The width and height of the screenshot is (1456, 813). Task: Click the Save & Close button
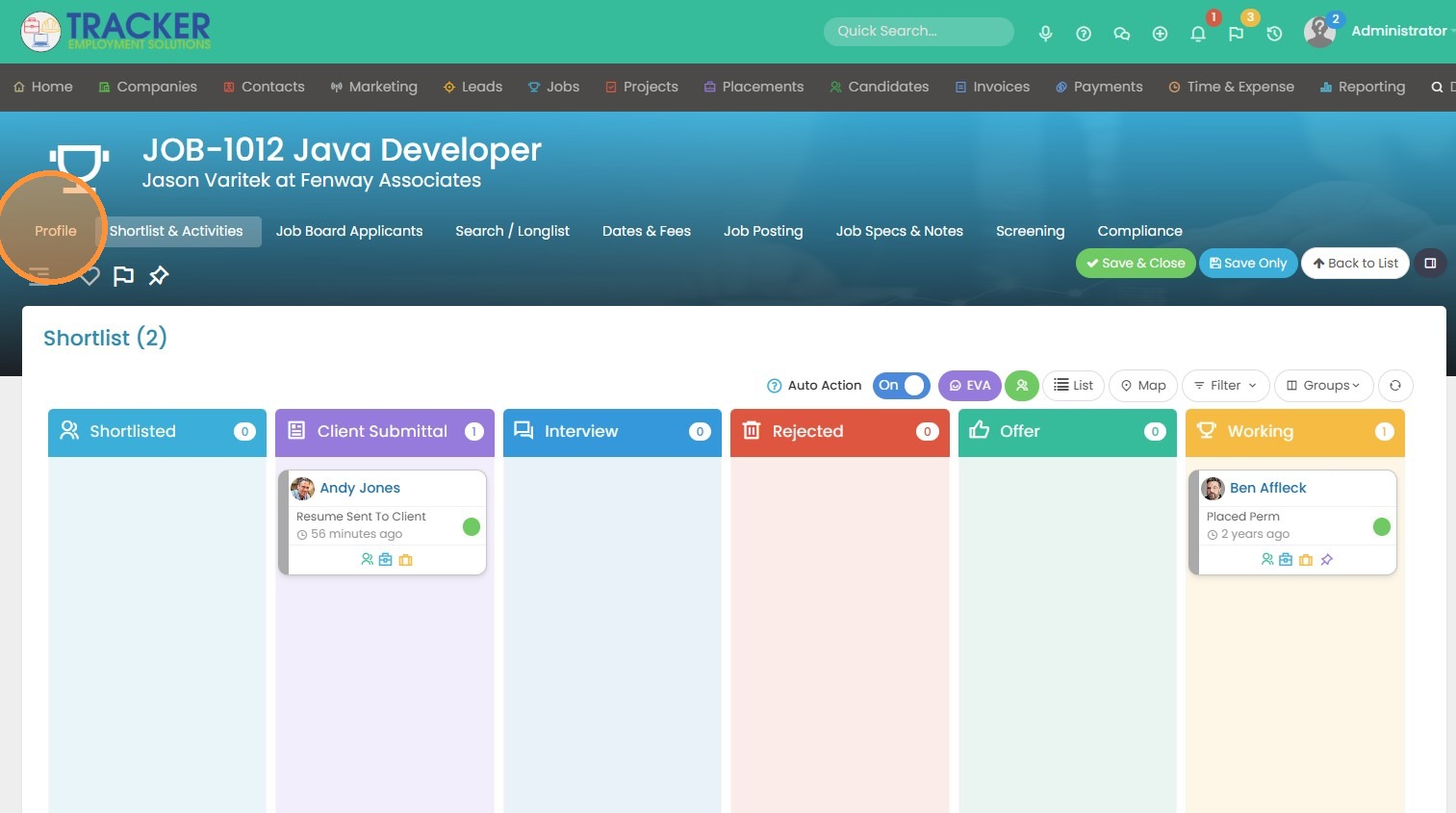tap(1136, 263)
